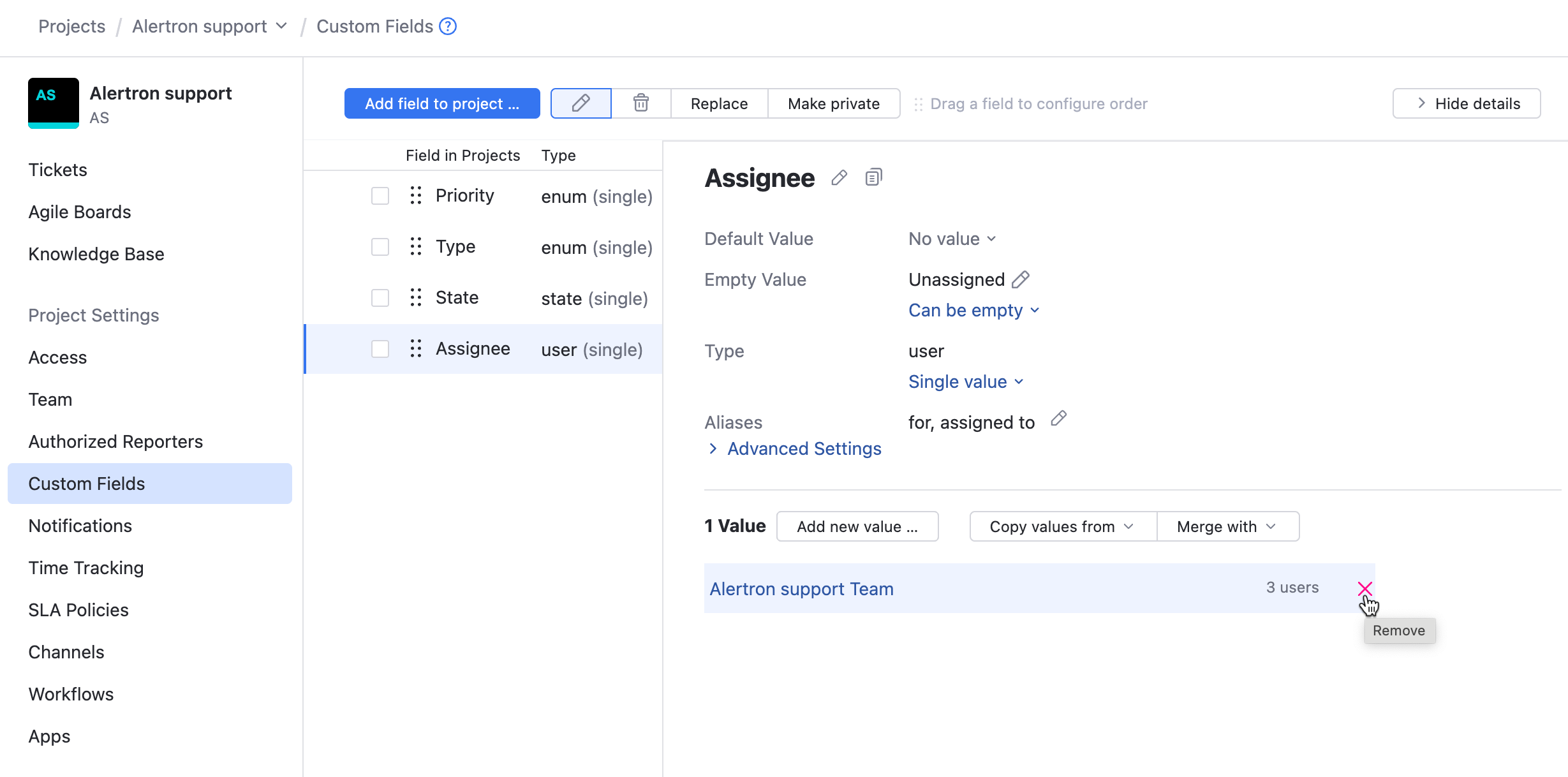This screenshot has width=1568, height=777.
Task: Click the Add field to project button
Action: click(441, 103)
